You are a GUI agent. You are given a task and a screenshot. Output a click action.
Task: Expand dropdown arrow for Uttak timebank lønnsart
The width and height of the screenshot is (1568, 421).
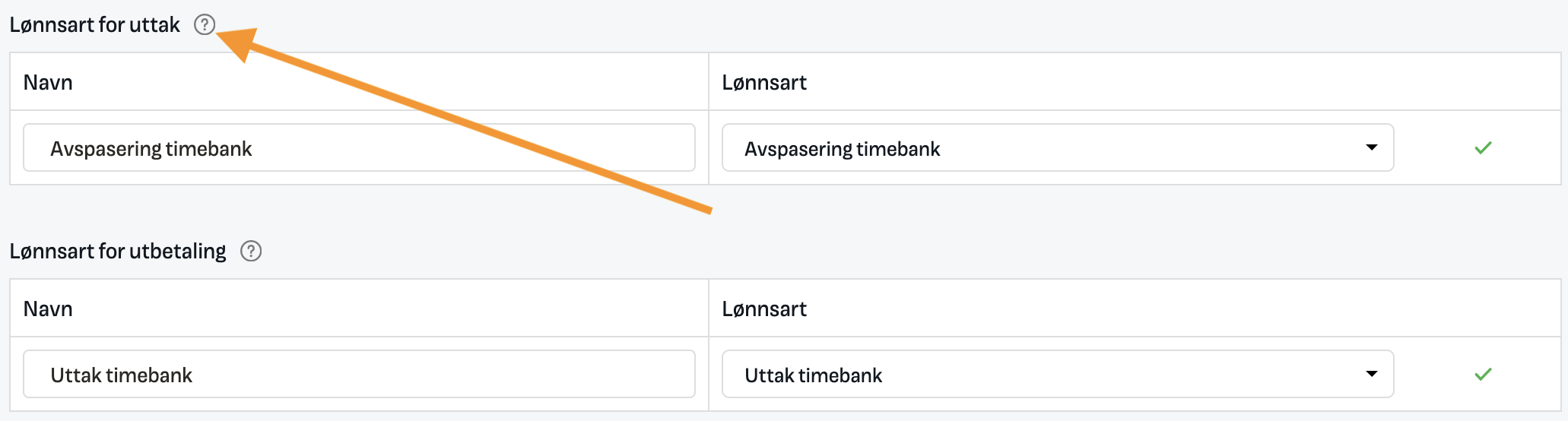point(1372,374)
